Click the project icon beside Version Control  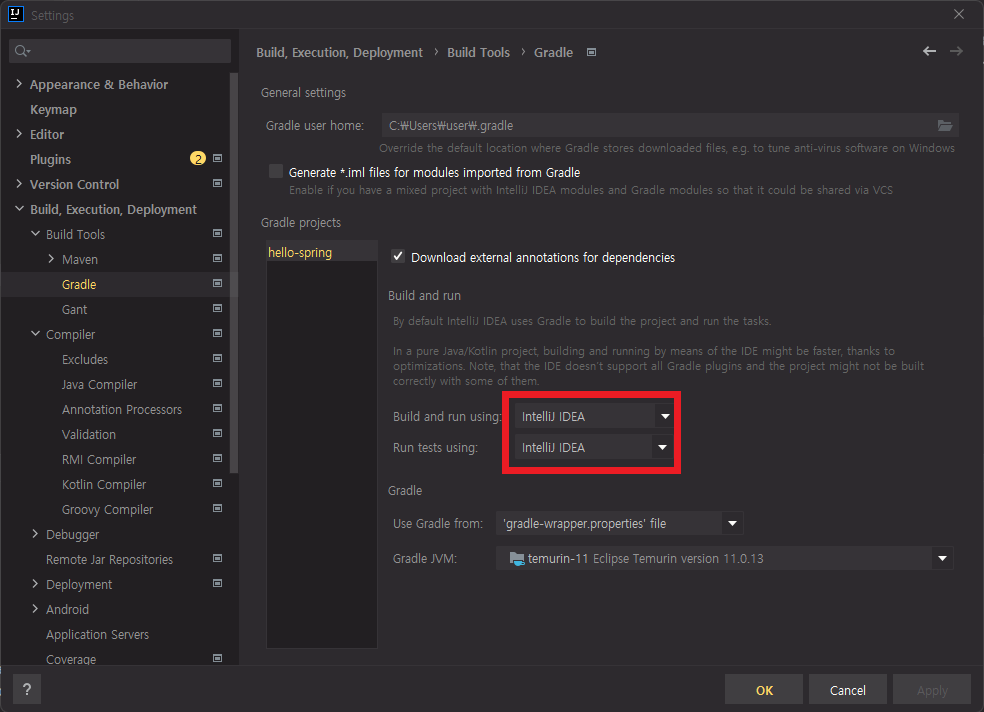click(x=218, y=183)
